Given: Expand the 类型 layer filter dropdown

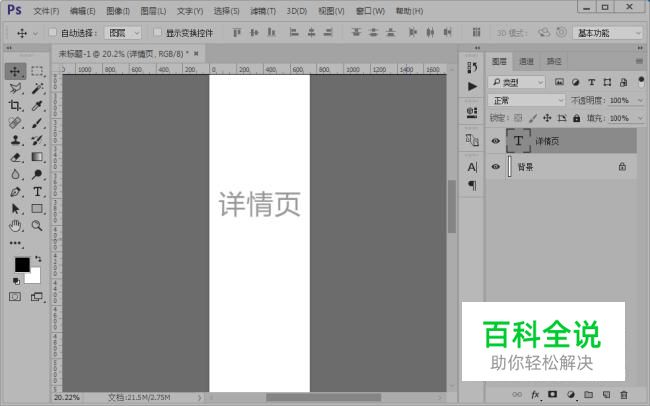Looking at the screenshot, I should [517, 82].
